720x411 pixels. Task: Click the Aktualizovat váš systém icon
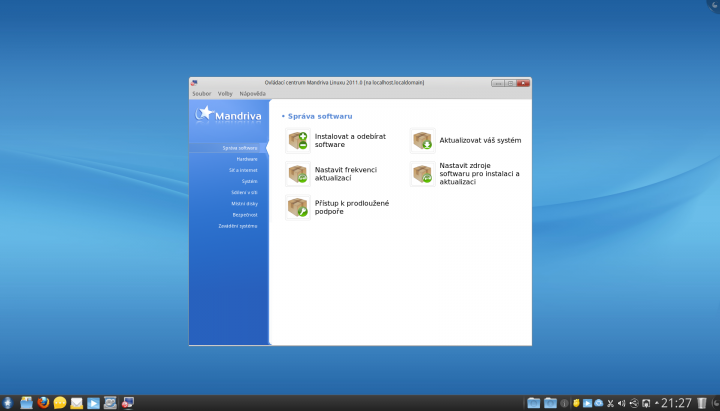pos(423,140)
